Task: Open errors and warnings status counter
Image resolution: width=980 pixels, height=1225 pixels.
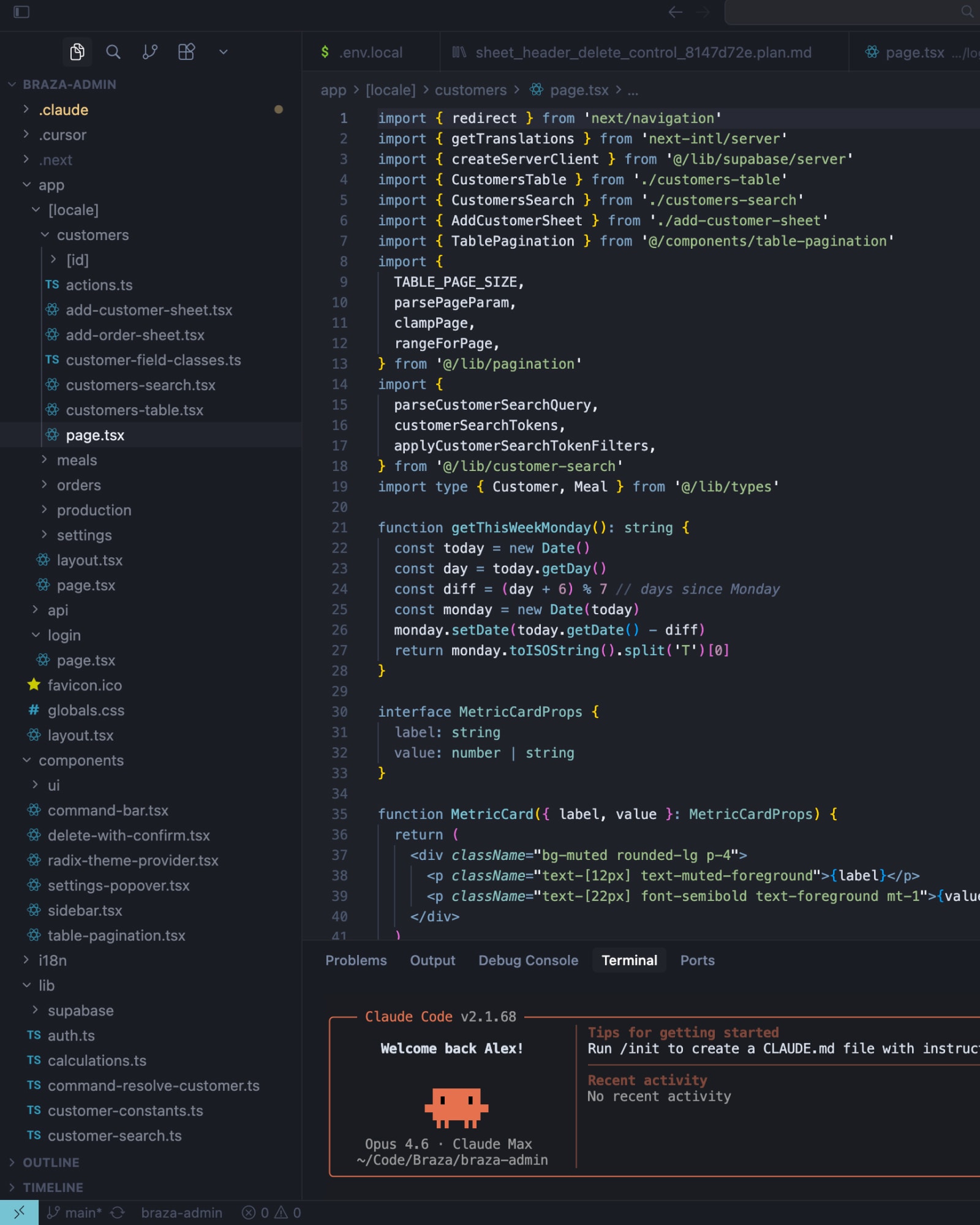Action: (x=271, y=1213)
